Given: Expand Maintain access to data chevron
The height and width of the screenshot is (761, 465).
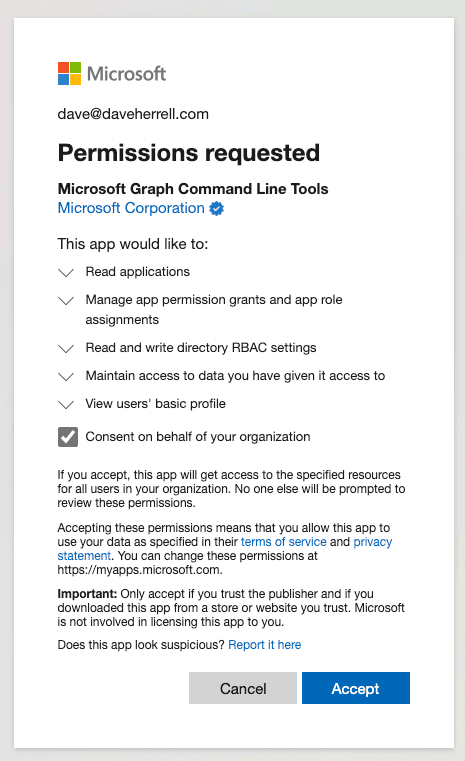Looking at the screenshot, I should coord(66,377).
